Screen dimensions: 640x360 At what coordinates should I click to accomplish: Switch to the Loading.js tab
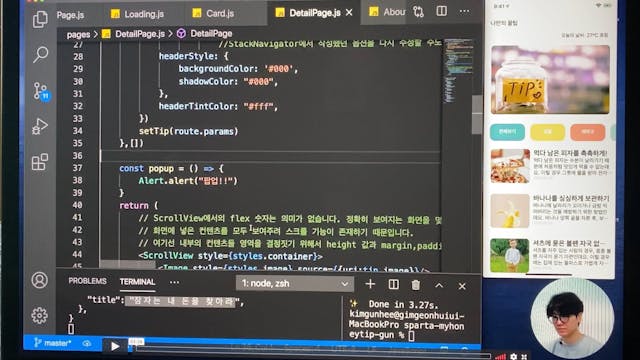tap(138, 14)
